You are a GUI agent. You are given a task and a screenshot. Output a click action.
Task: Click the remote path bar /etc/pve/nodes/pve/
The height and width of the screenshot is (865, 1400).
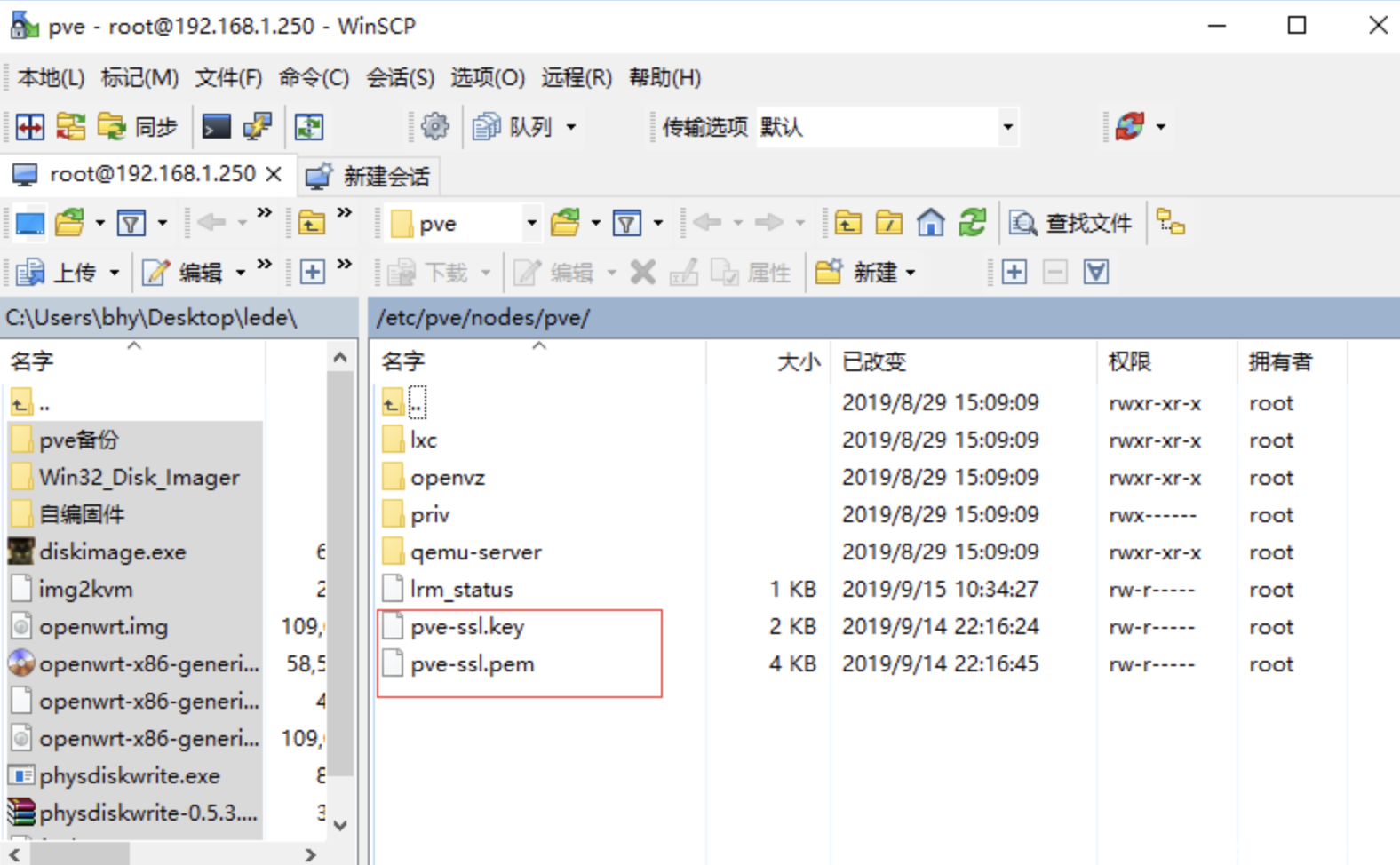coord(884,318)
